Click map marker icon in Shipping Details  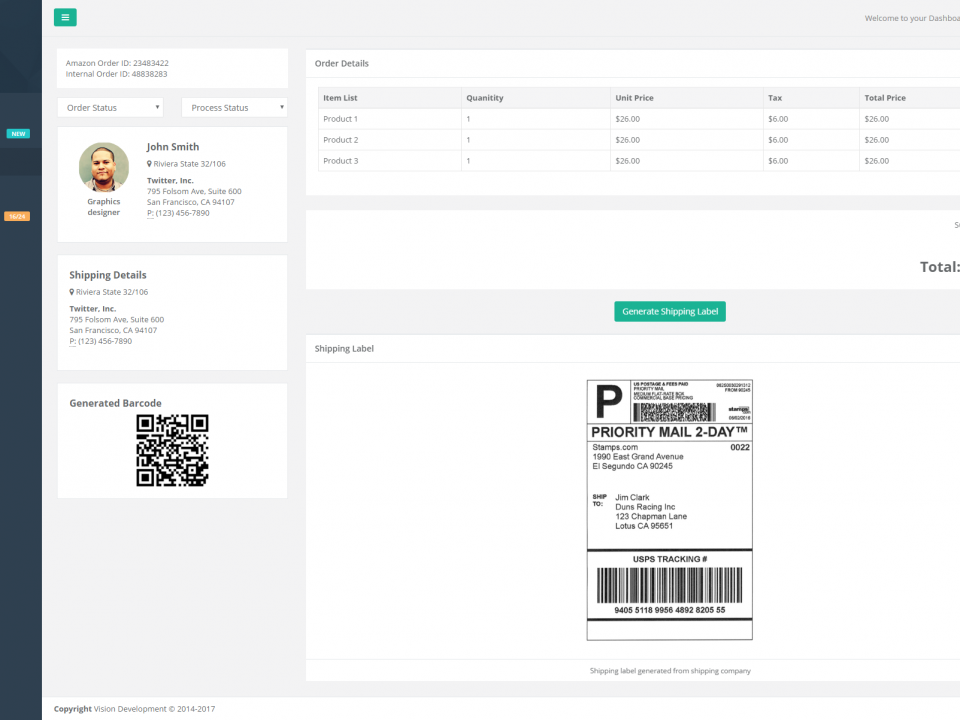click(72, 292)
